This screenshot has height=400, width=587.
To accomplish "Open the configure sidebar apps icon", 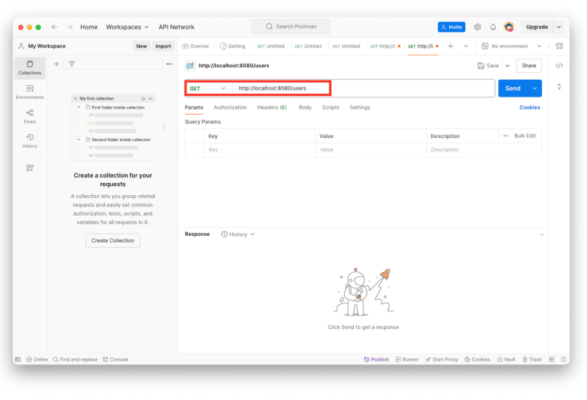I will point(30,168).
